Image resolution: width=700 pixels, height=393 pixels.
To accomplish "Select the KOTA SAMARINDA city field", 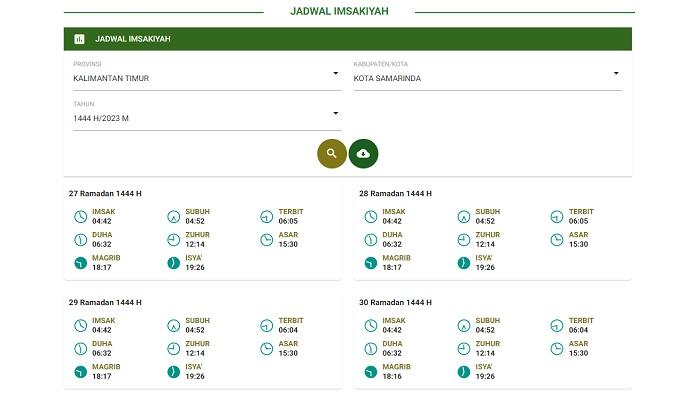I will 488,78.
